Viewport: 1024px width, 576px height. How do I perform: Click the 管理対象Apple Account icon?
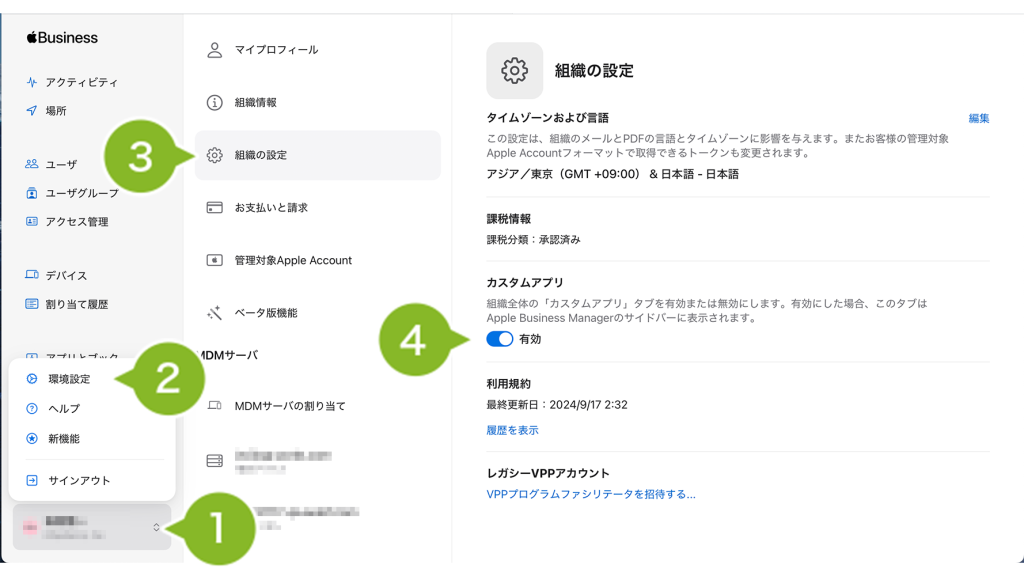coord(214,260)
